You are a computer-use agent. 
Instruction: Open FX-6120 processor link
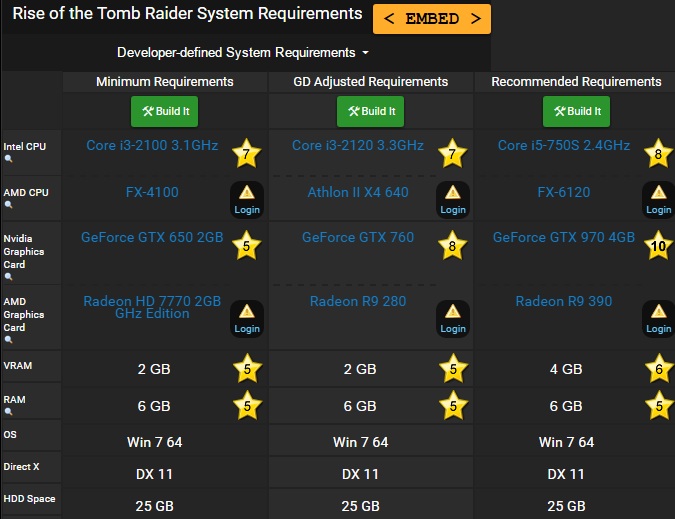coord(564,192)
